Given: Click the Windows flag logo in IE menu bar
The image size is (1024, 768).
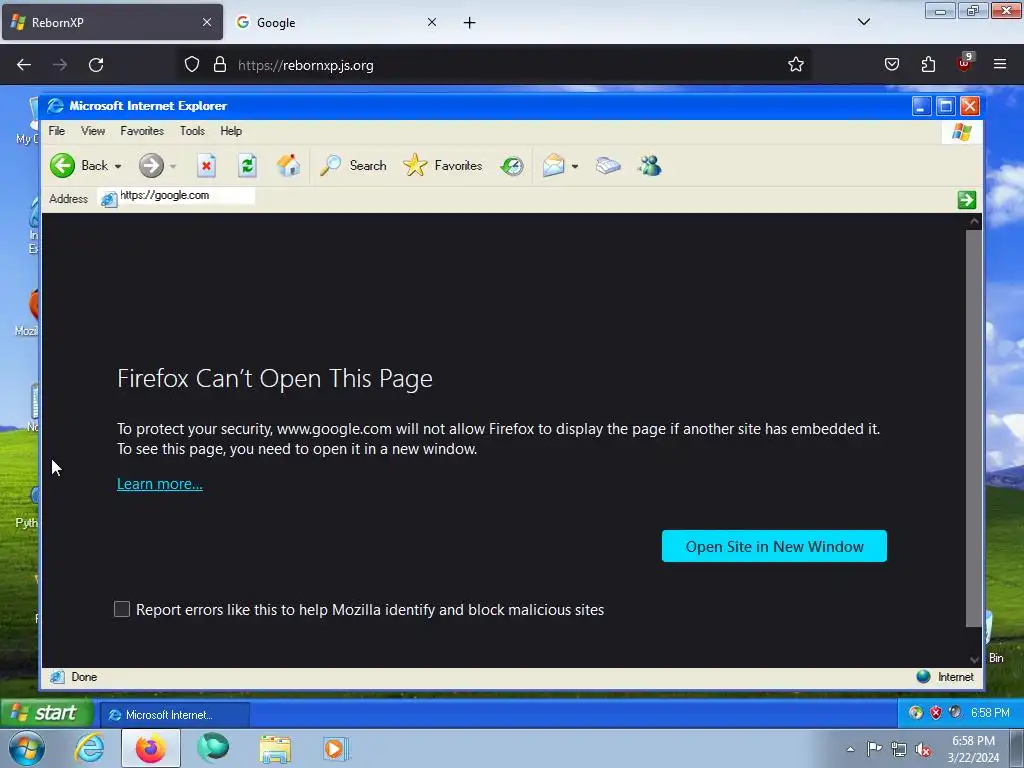Looking at the screenshot, I should [961, 132].
